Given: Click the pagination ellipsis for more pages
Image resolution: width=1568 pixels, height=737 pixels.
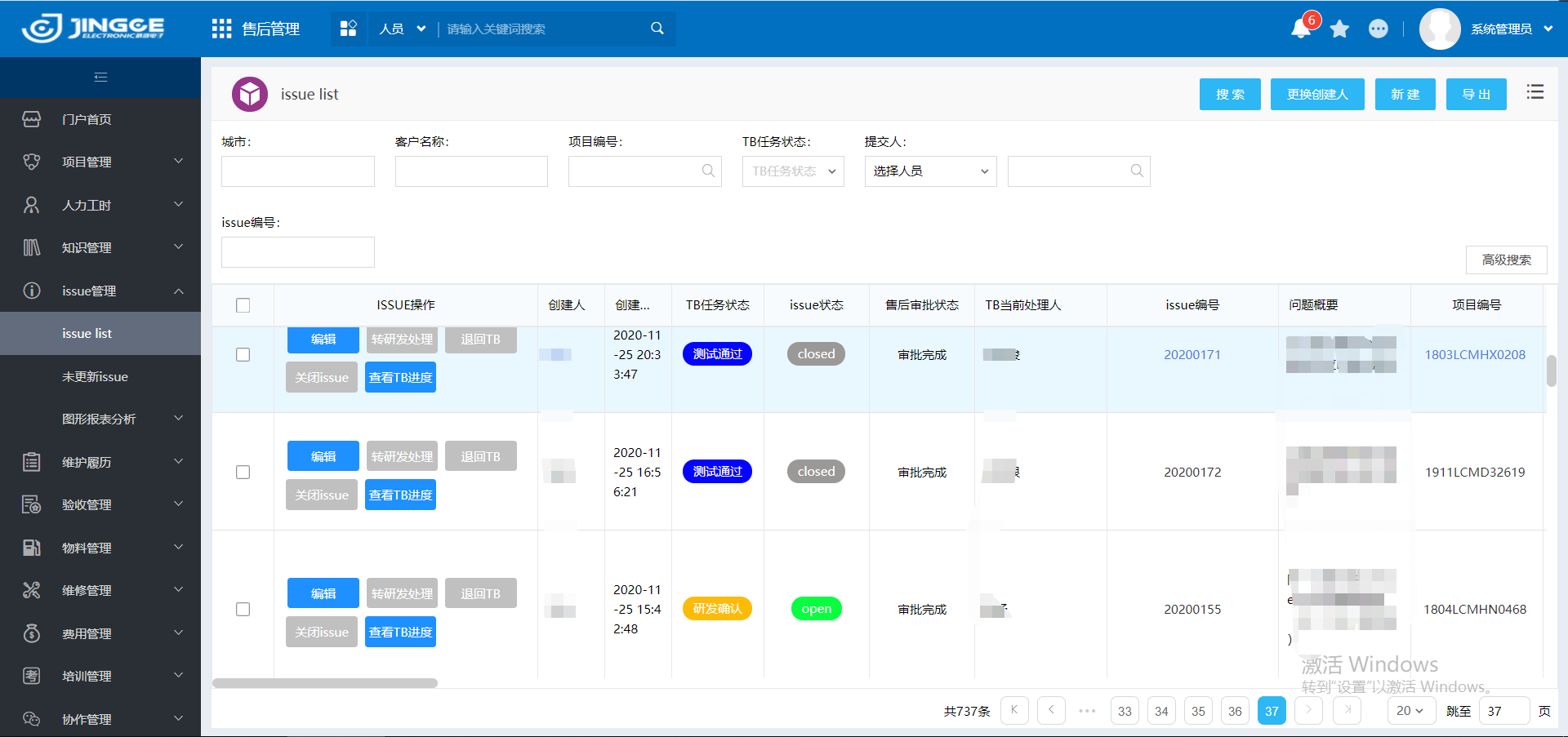Looking at the screenshot, I should coord(1088,711).
